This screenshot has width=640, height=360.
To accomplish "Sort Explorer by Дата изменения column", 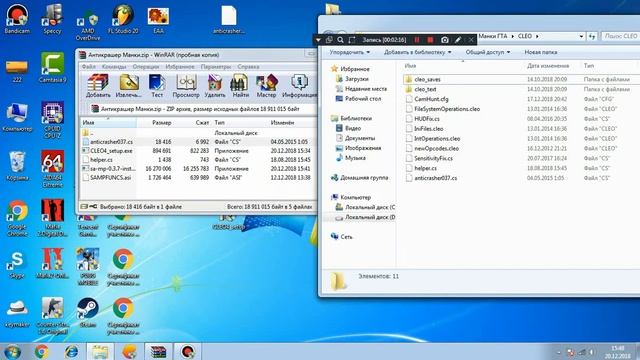I will coord(548,66).
